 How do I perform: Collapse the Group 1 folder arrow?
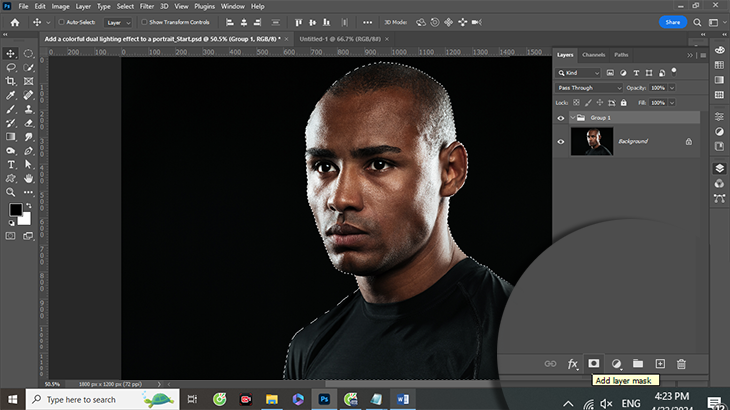coord(571,117)
